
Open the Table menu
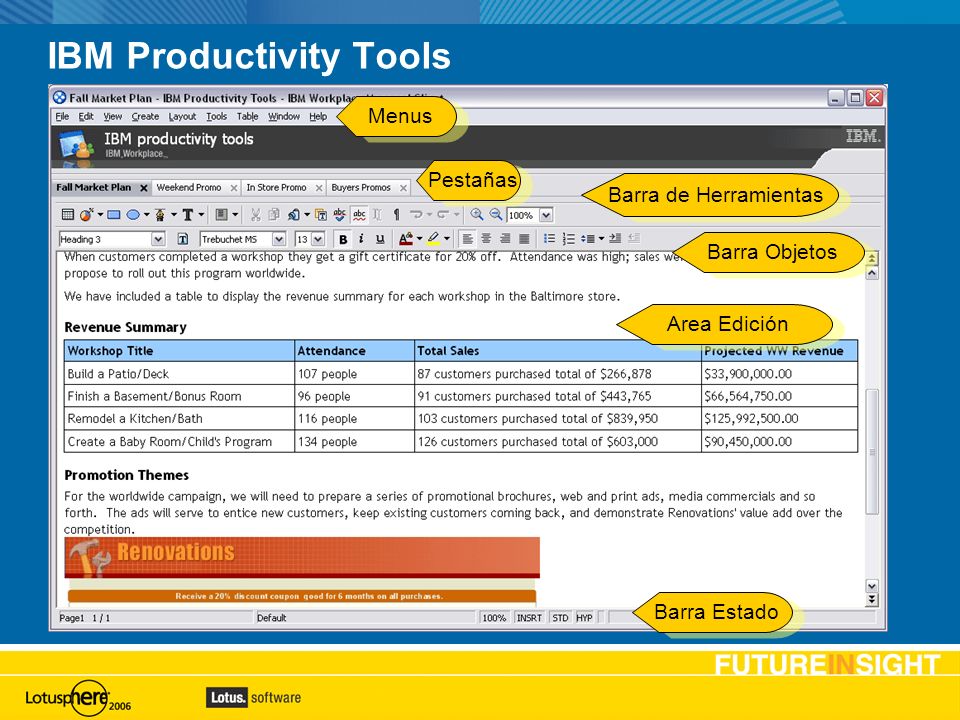(x=247, y=116)
